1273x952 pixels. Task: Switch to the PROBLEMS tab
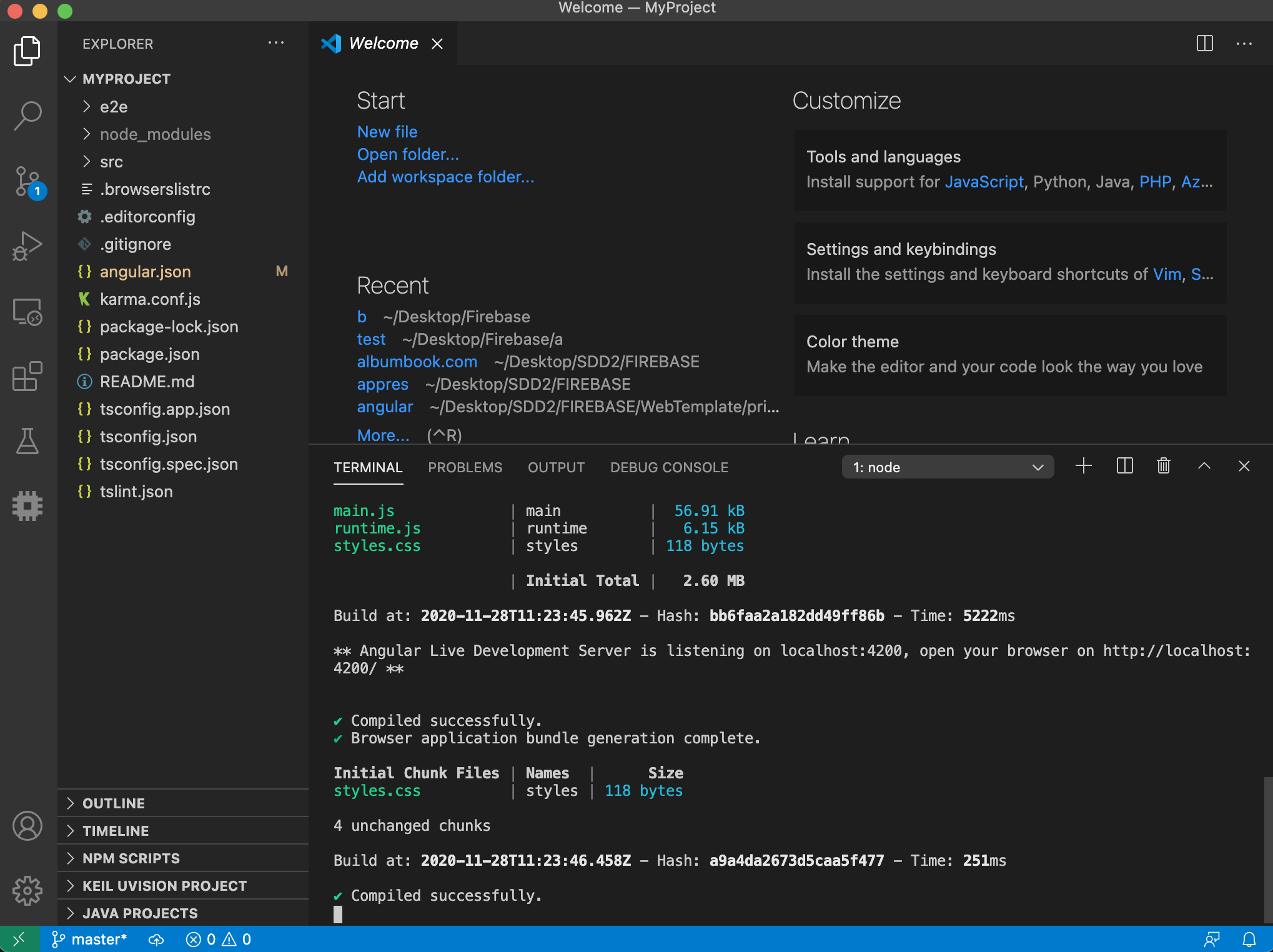coord(465,467)
